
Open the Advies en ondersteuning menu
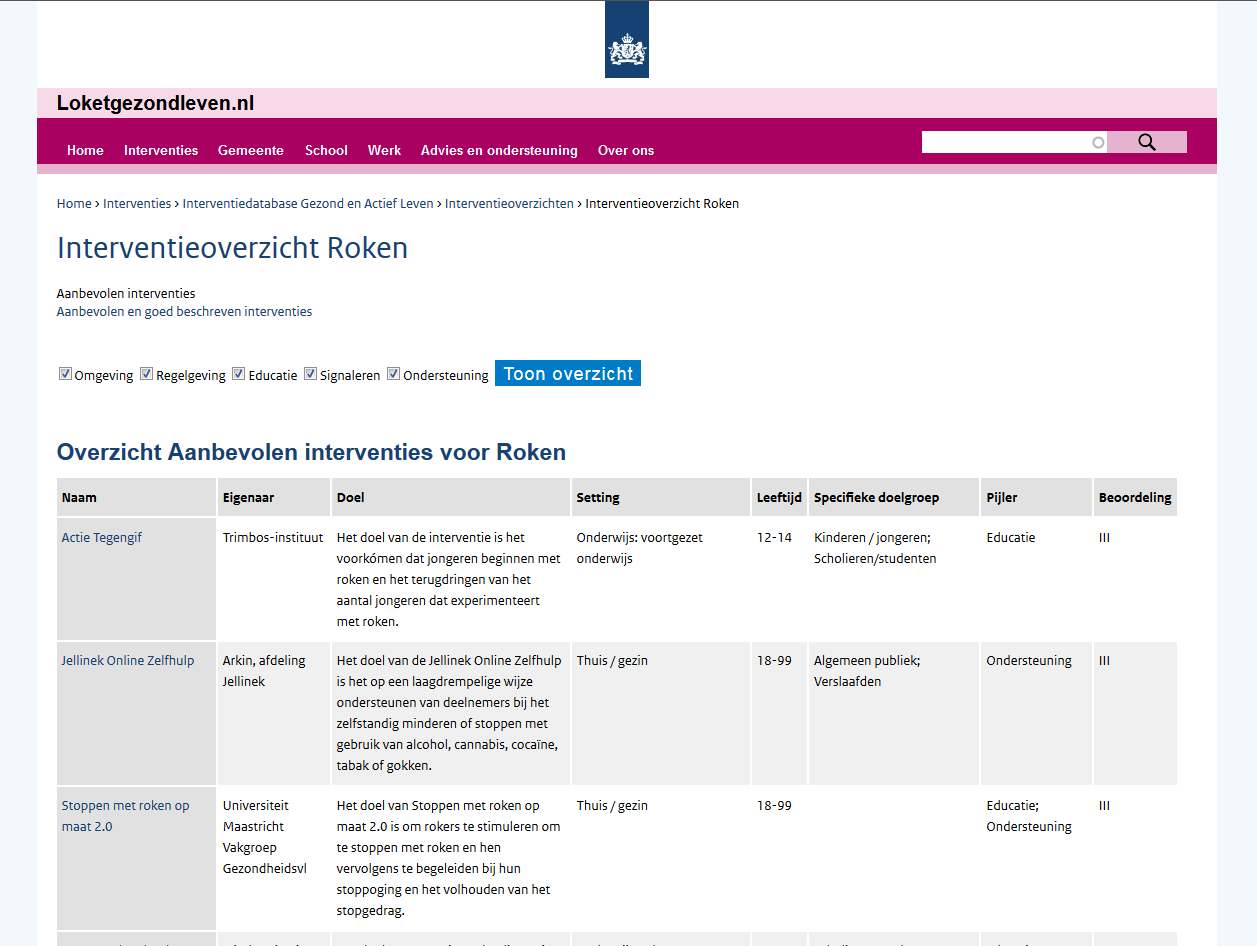click(499, 151)
